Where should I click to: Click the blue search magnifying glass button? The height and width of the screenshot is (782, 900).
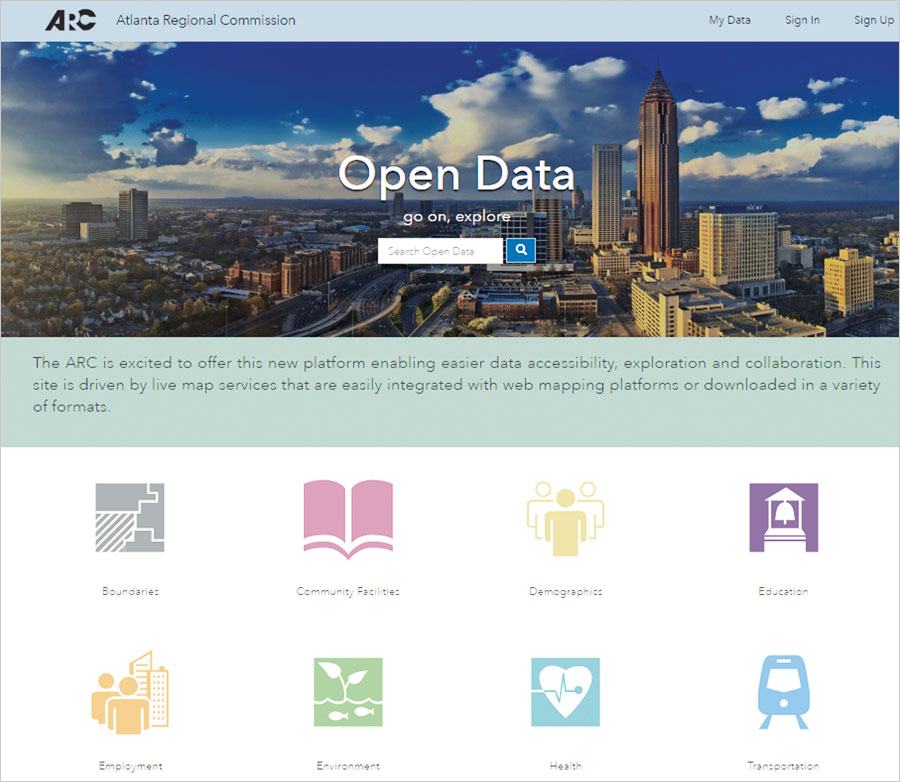click(520, 250)
